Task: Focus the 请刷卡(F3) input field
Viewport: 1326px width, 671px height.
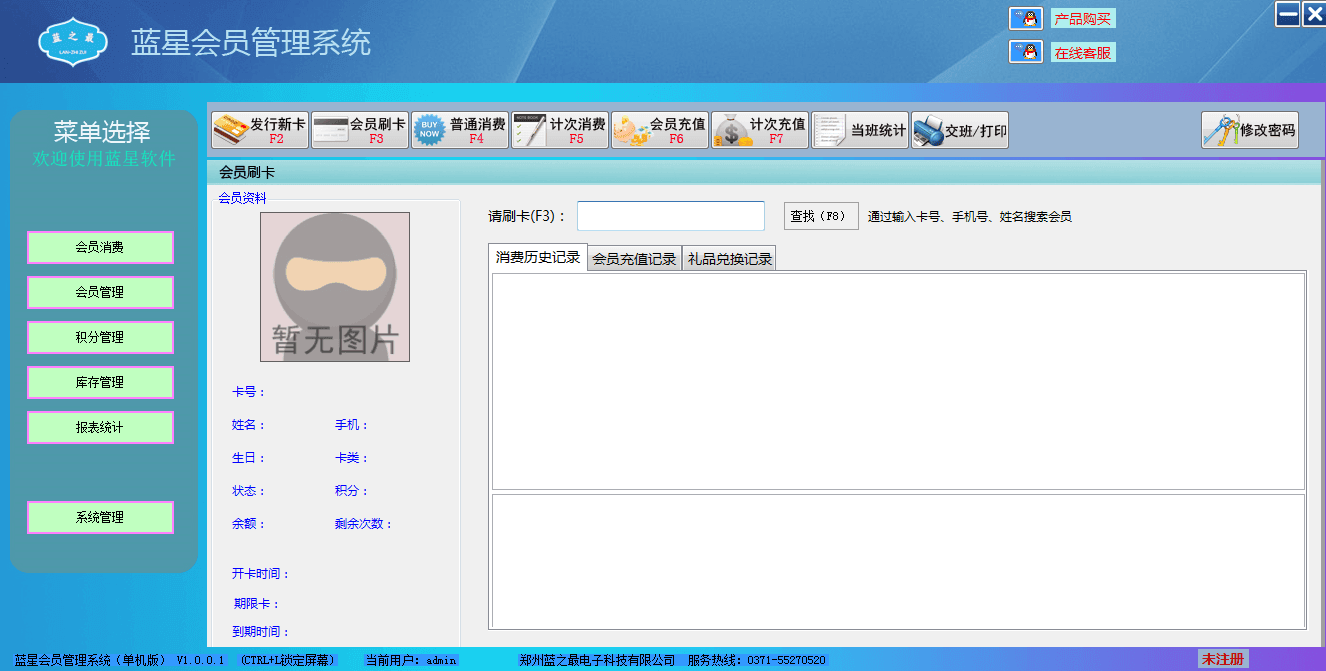Action: point(671,216)
